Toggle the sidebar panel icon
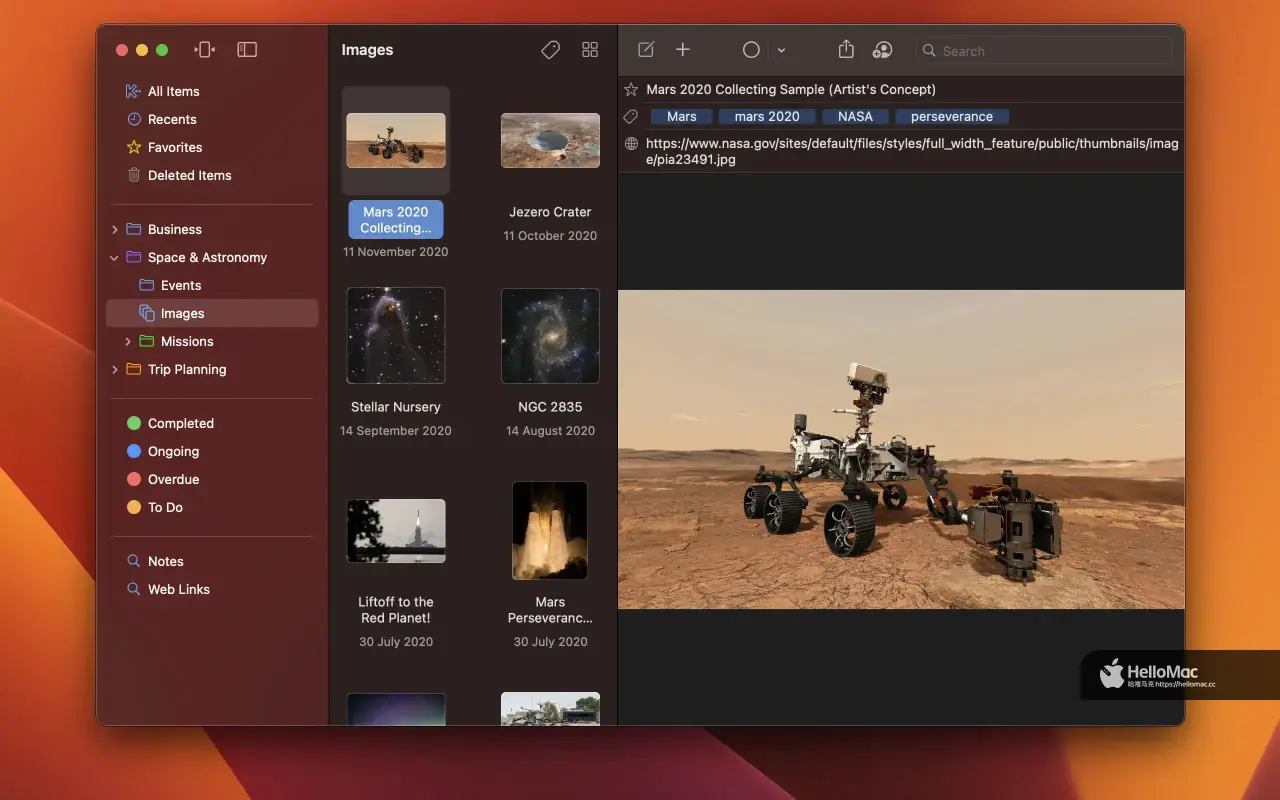Screen dimensions: 1280x800 (x=247, y=50)
